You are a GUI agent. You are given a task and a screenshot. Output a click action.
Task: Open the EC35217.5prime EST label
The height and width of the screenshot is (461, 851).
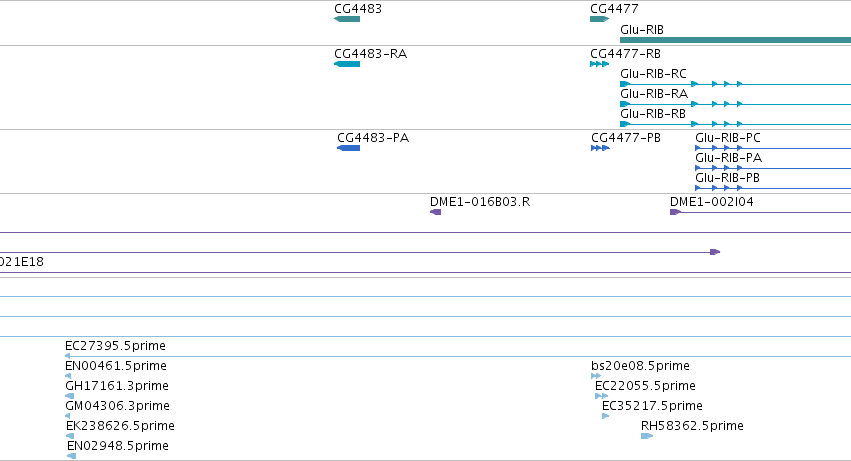(x=652, y=406)
